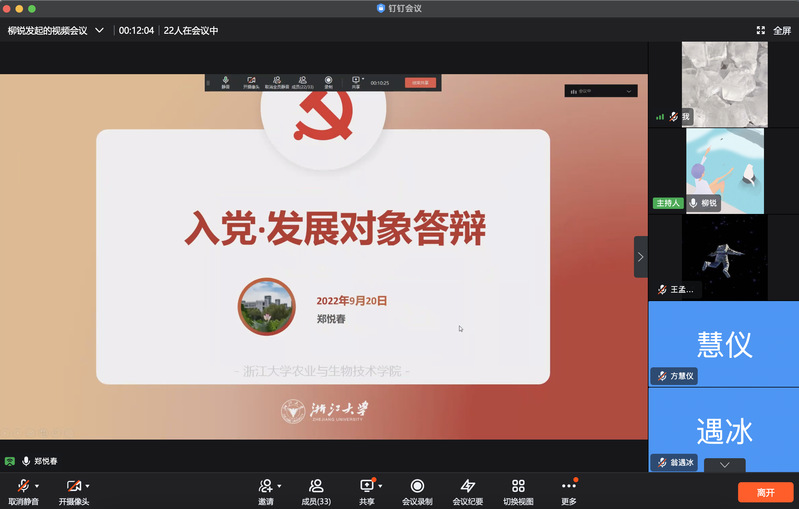Viewport: 799px width, 509px height.
Task: Click the camera icon in the shared-screen toolbar
Action: (251, 82)
